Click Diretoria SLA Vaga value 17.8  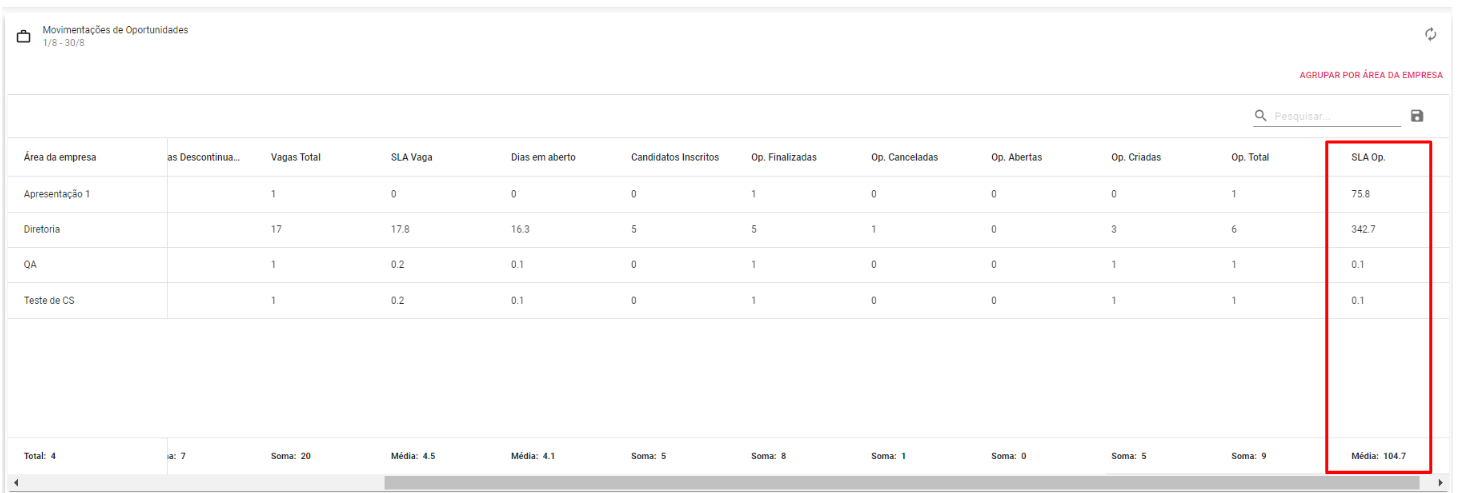[400, 229]
